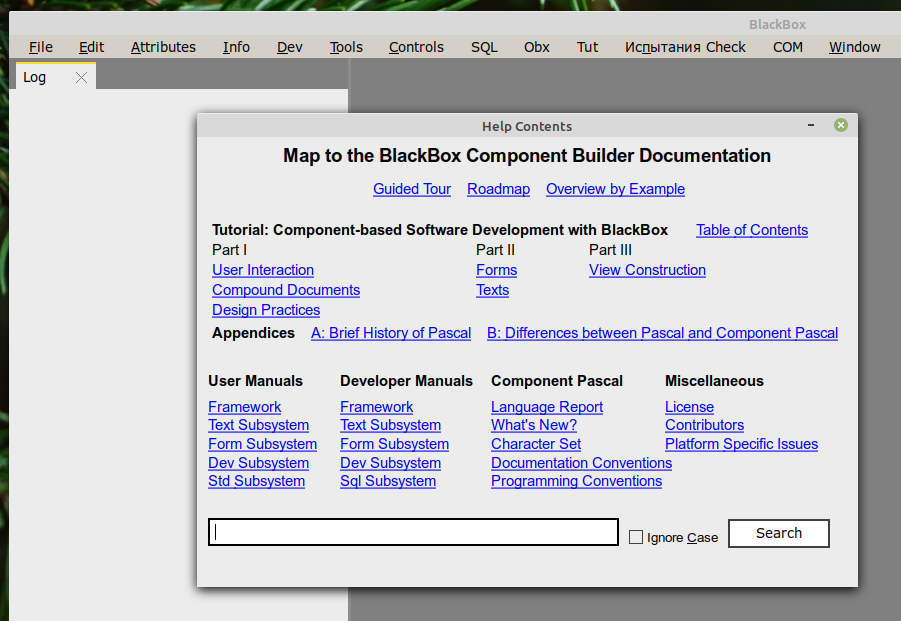This screenshot has height=621, width=901.
Task: Follow the Guided Tour link
Action: pos(412,189)
